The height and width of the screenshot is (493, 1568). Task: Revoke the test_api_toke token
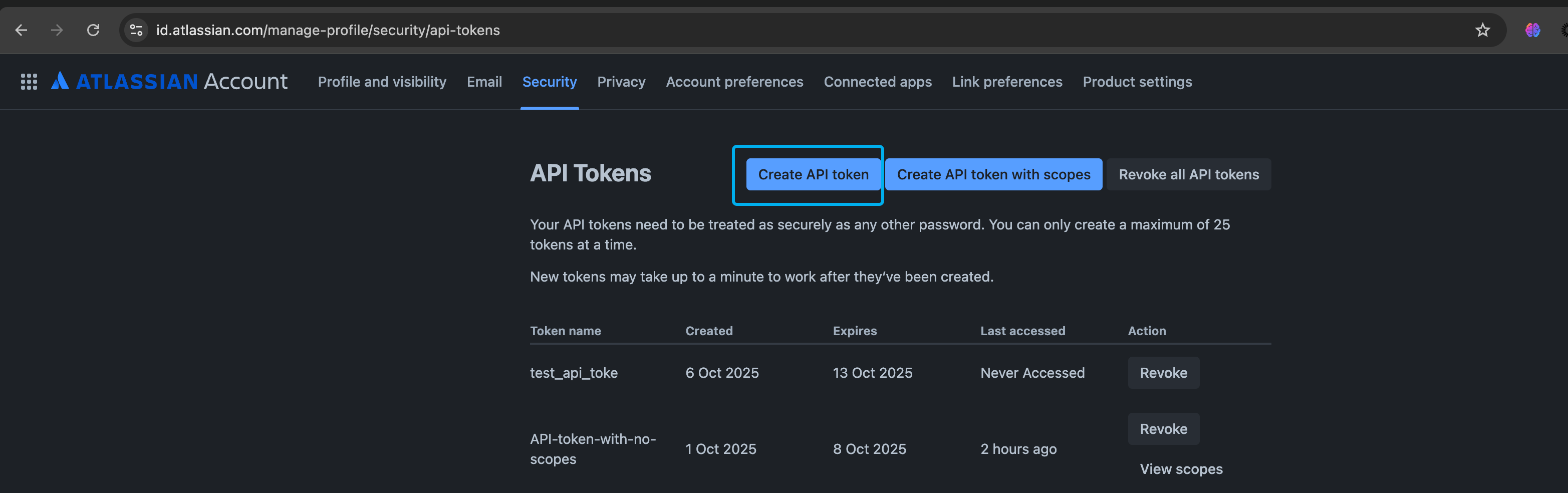click(1163, 372)
